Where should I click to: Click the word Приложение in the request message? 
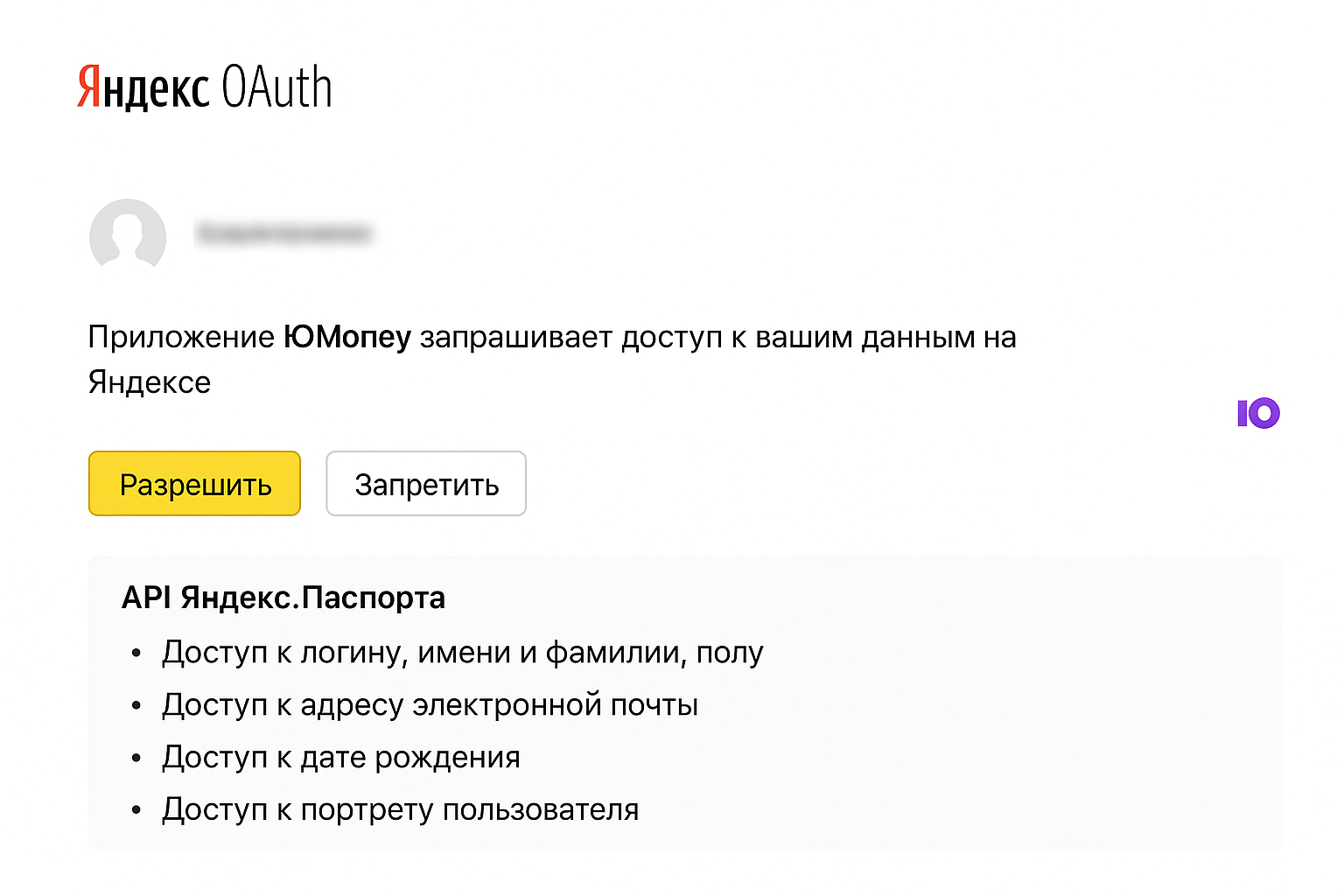(181, 338)
